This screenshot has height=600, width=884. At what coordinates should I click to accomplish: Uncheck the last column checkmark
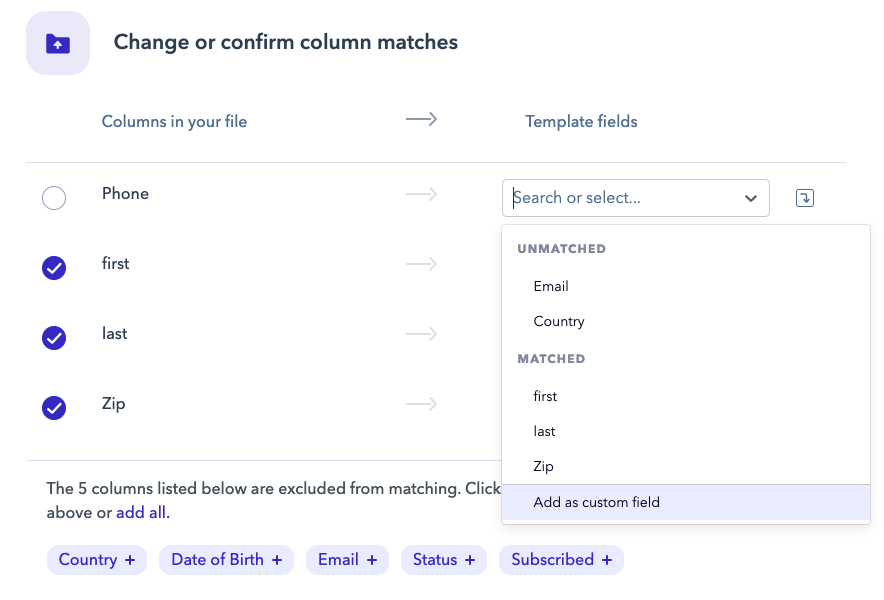tap(54, 338)
